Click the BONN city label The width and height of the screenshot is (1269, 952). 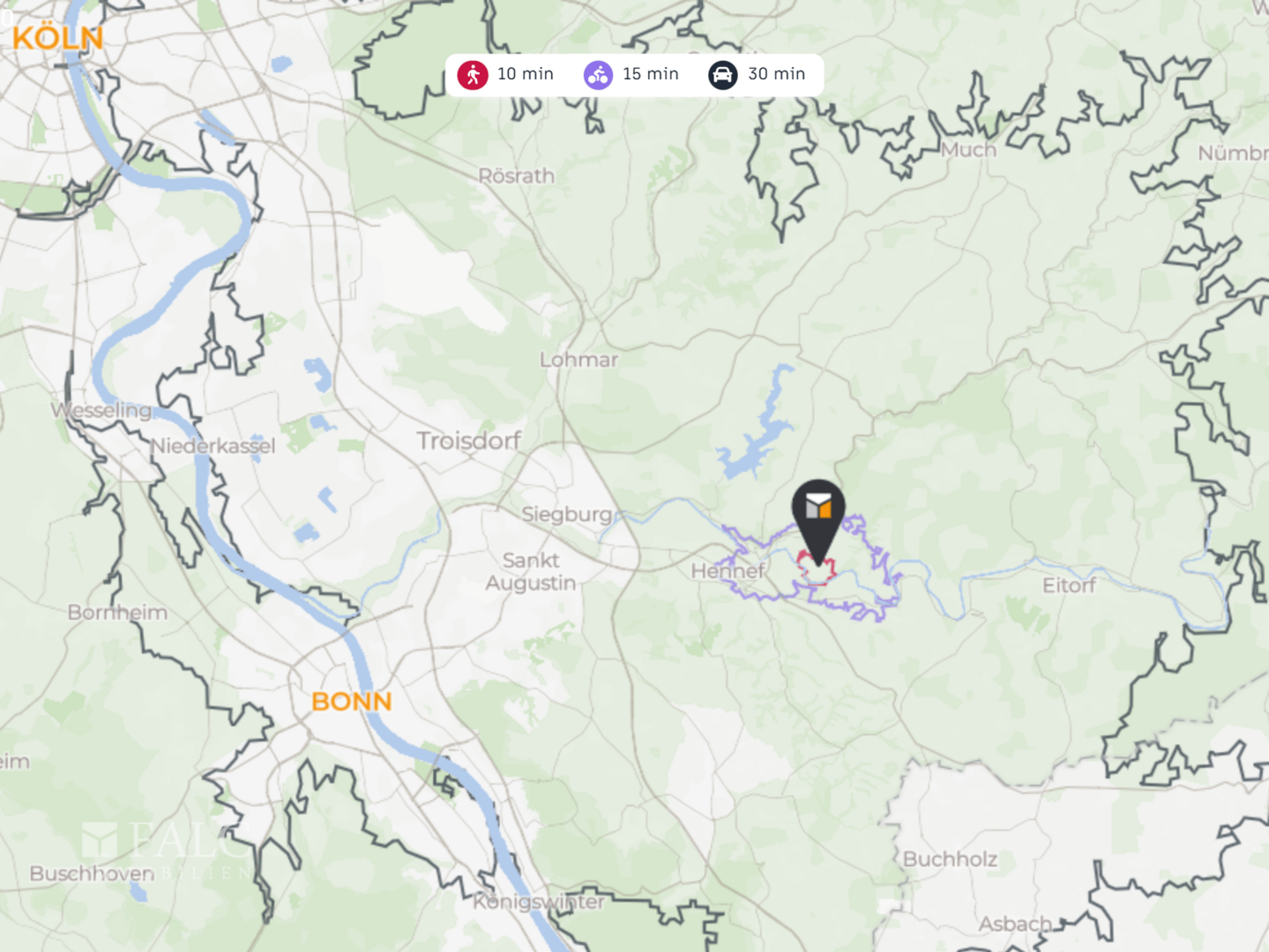tap(351, 702)
